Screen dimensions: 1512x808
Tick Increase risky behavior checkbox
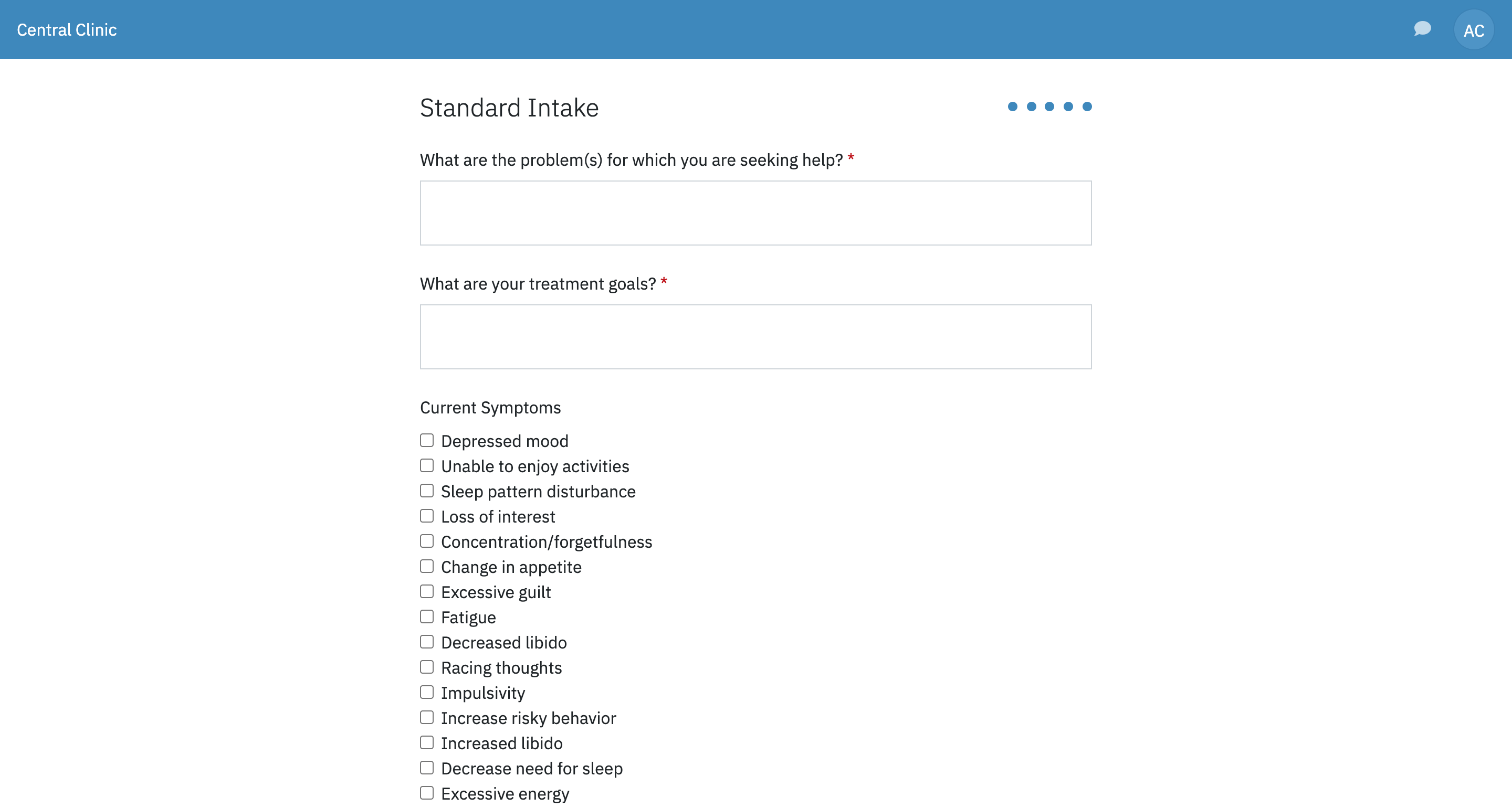click(427, 718)
